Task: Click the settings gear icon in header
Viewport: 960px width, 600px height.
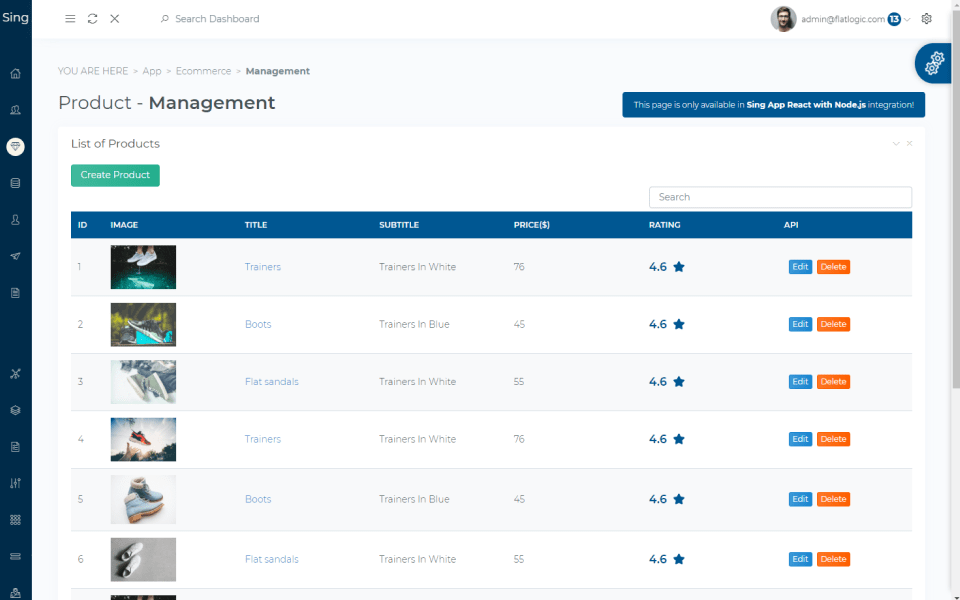Action: tap(927, 19)
